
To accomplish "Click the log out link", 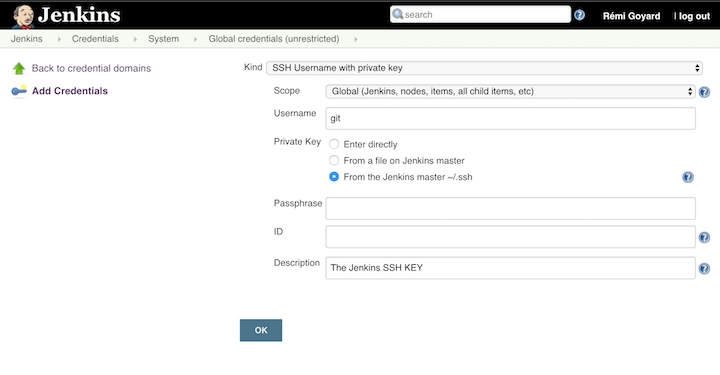I will [x=694, y=16].
